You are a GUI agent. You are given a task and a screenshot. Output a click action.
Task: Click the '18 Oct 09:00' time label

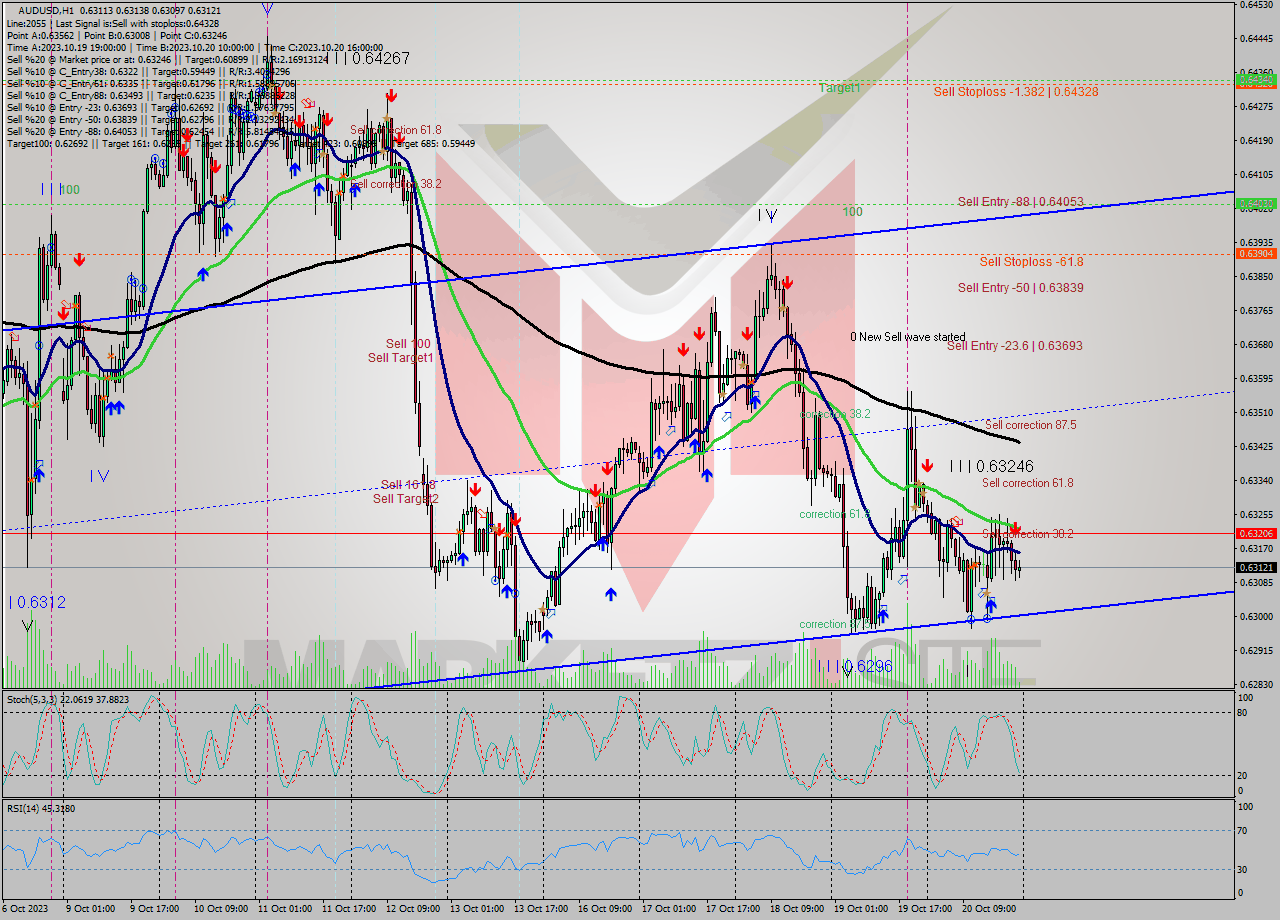point(797,908)
